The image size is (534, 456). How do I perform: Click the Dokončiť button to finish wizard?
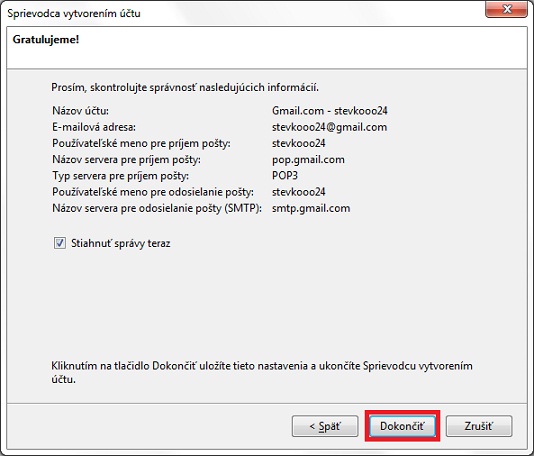[402, 426]
